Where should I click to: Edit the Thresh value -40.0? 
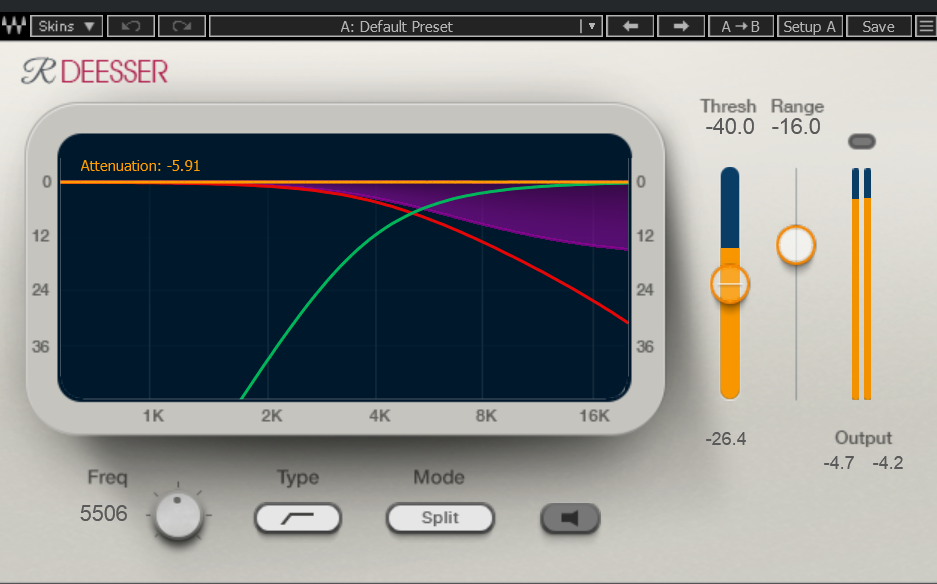click(730, 127)
